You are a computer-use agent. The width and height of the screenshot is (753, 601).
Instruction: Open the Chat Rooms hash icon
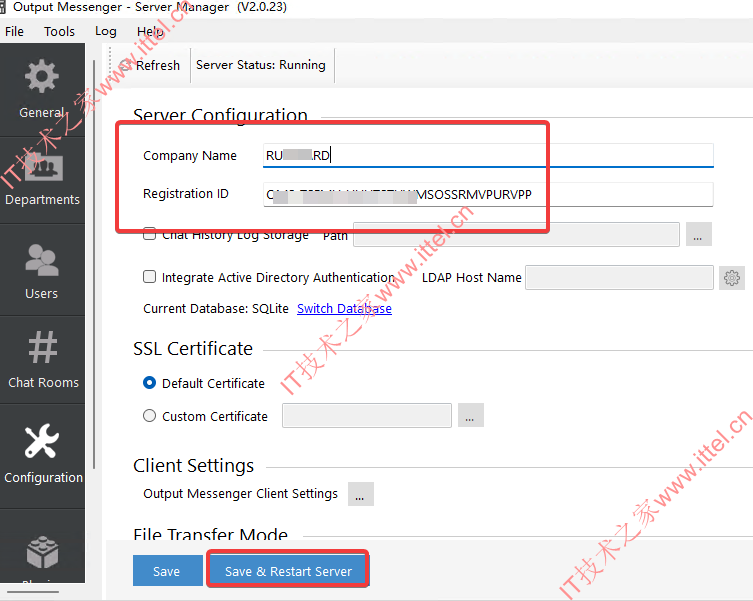pos(43,347)
